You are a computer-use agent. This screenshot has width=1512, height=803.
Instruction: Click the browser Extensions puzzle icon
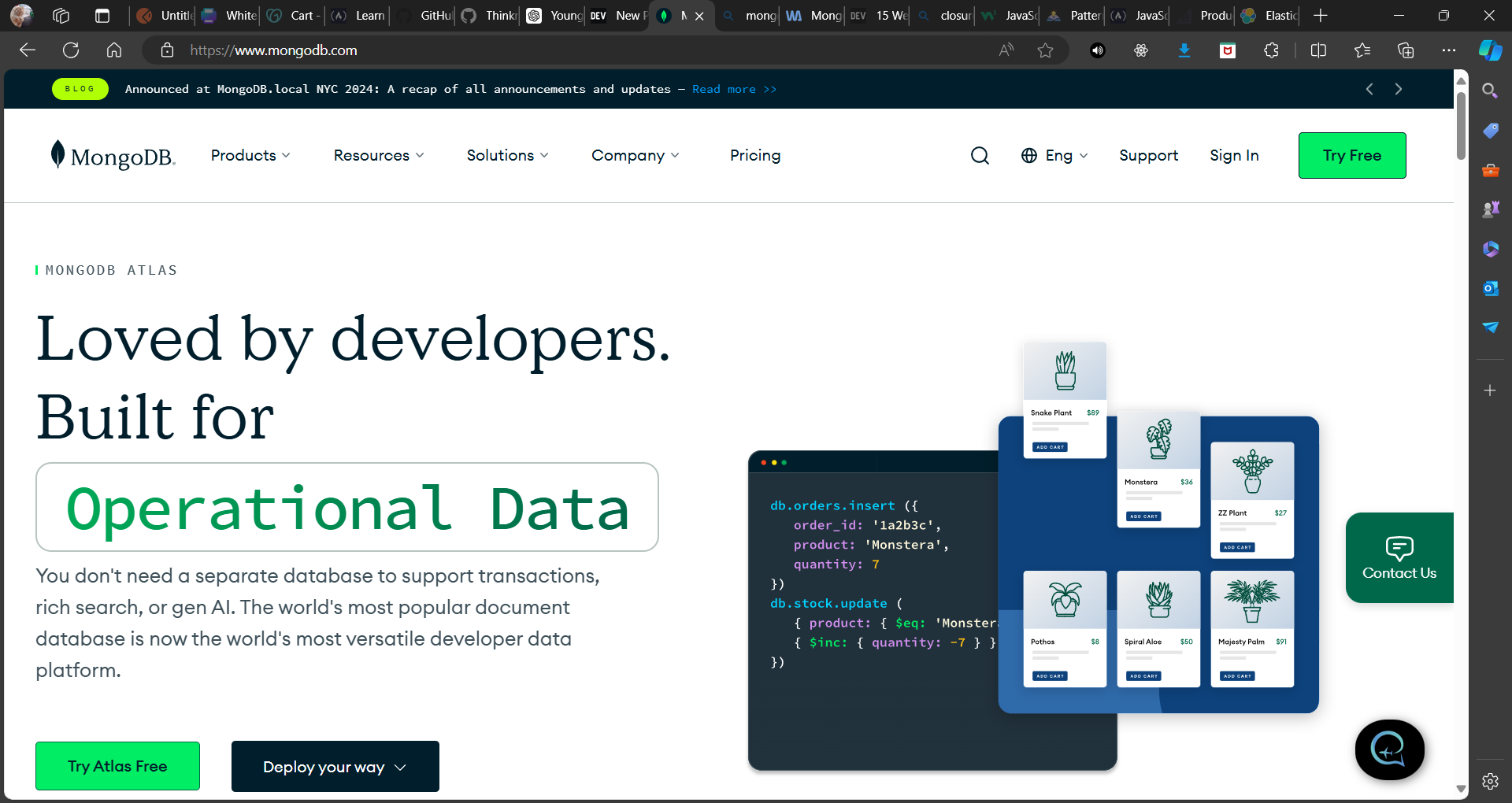[x=1271, y=50]
